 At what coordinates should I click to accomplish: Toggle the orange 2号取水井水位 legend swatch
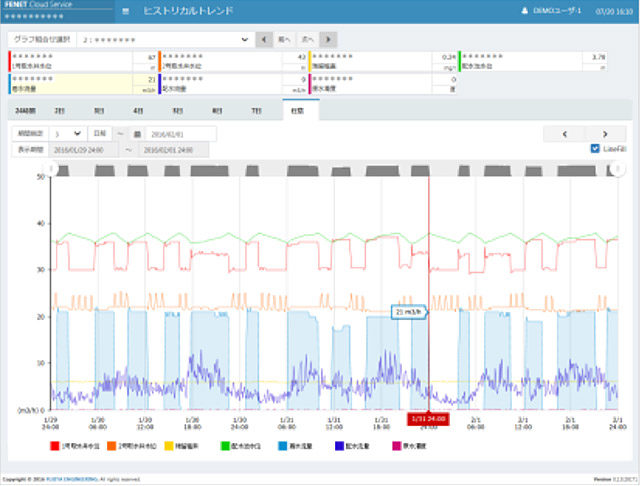111,446
